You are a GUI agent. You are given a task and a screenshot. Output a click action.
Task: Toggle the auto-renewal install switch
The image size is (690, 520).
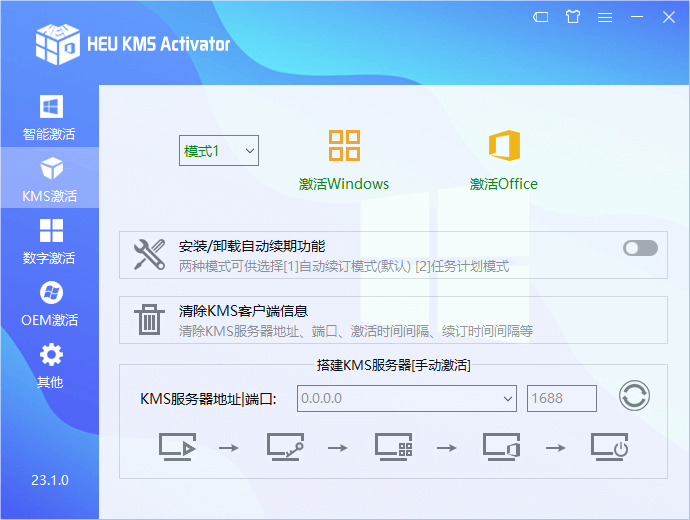click(640, 248)
